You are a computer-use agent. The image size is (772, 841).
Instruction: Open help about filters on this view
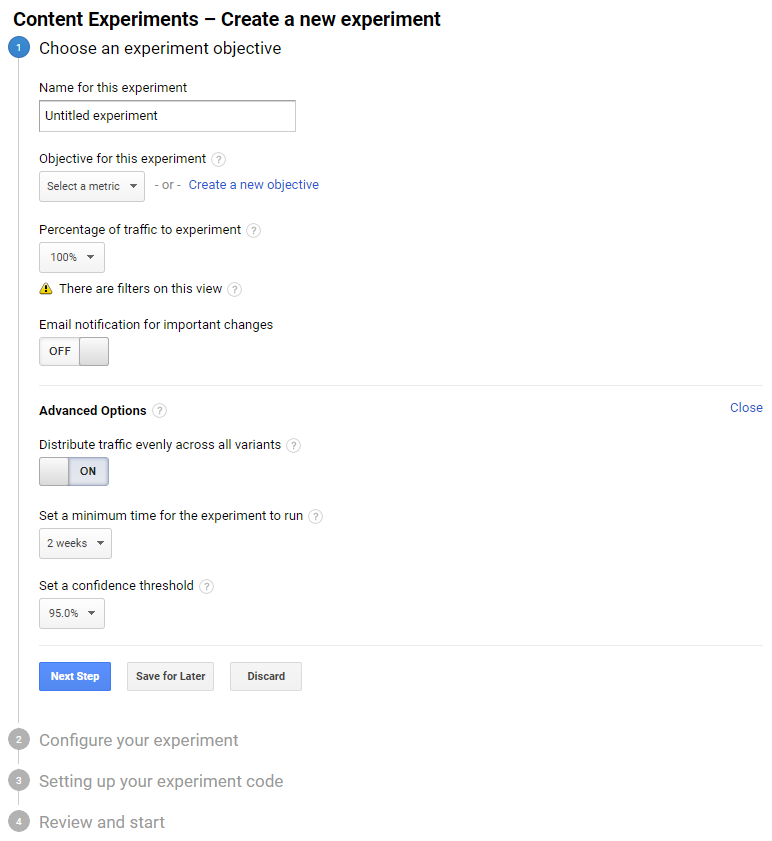click(234, 287)
